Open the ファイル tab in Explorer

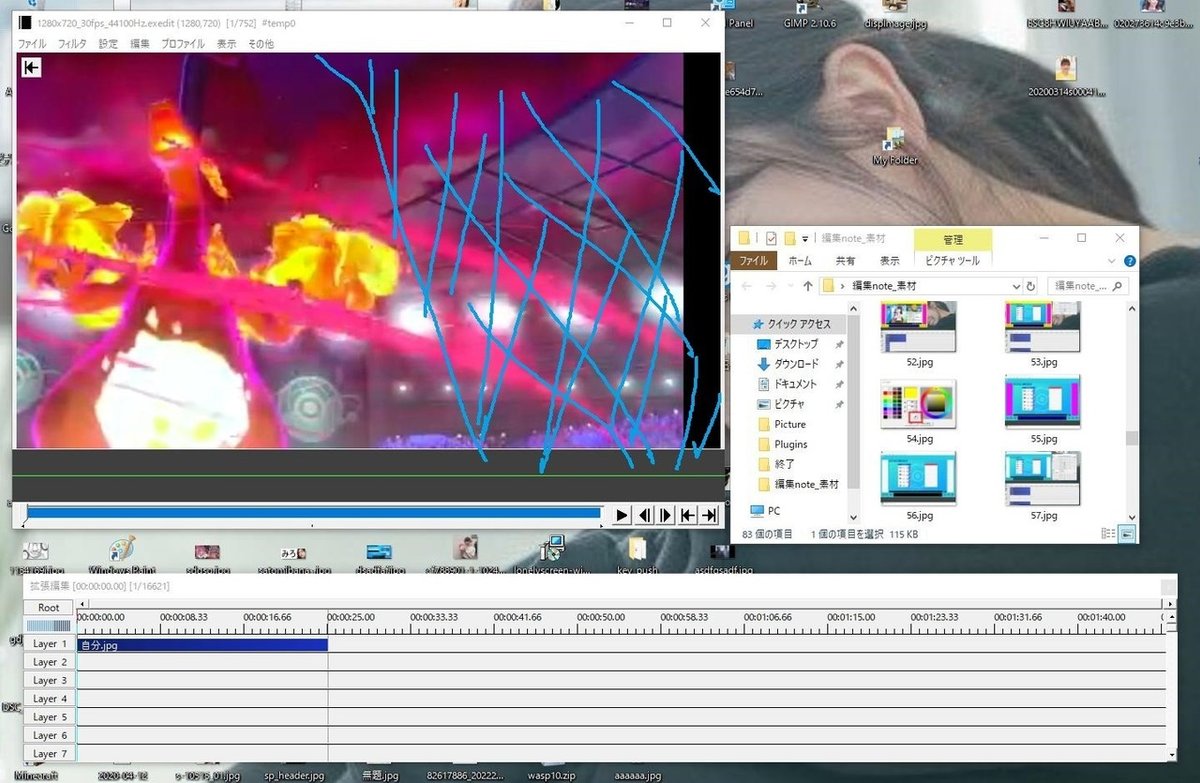(754, 260)
